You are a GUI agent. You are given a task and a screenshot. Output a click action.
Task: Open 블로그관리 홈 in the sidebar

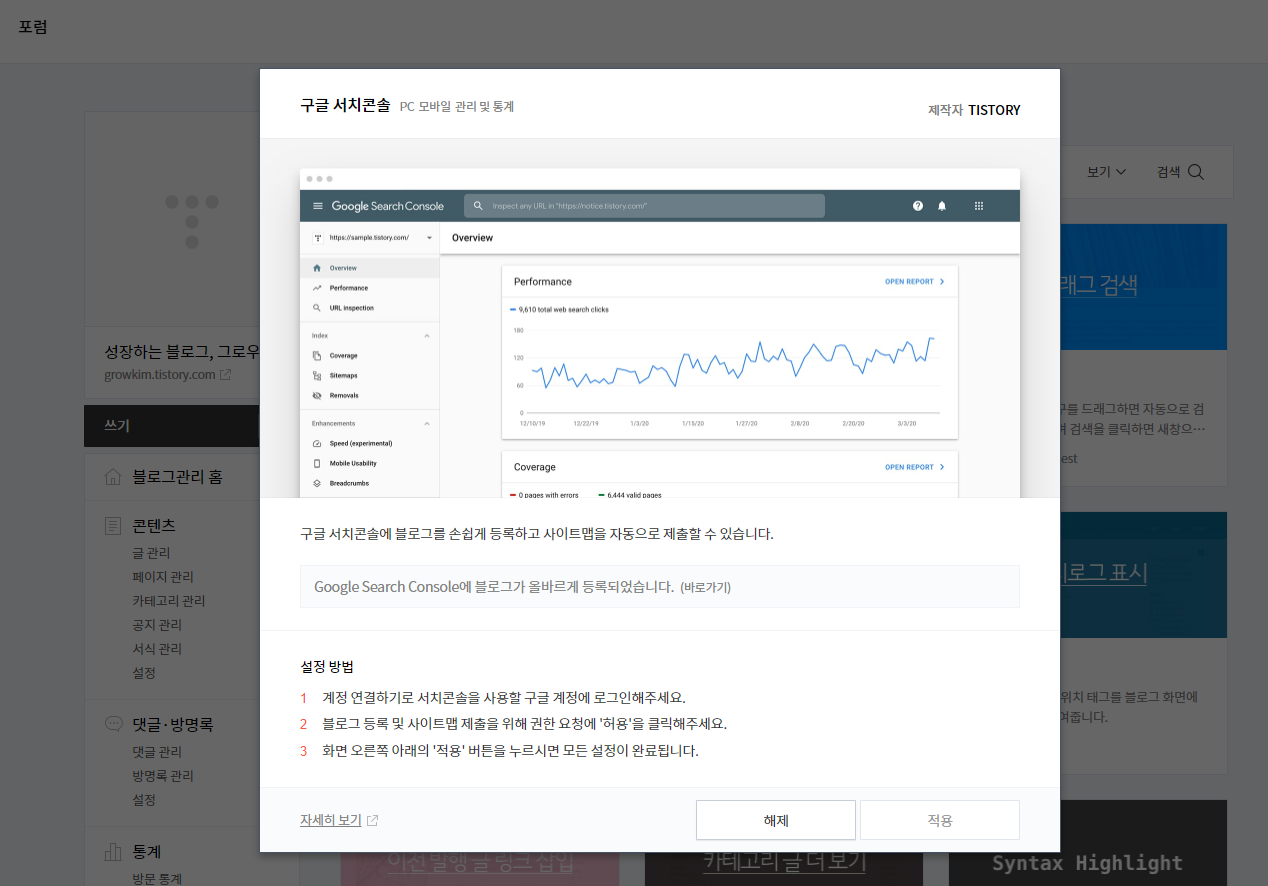pyautogui.click(x=178, y=477)
